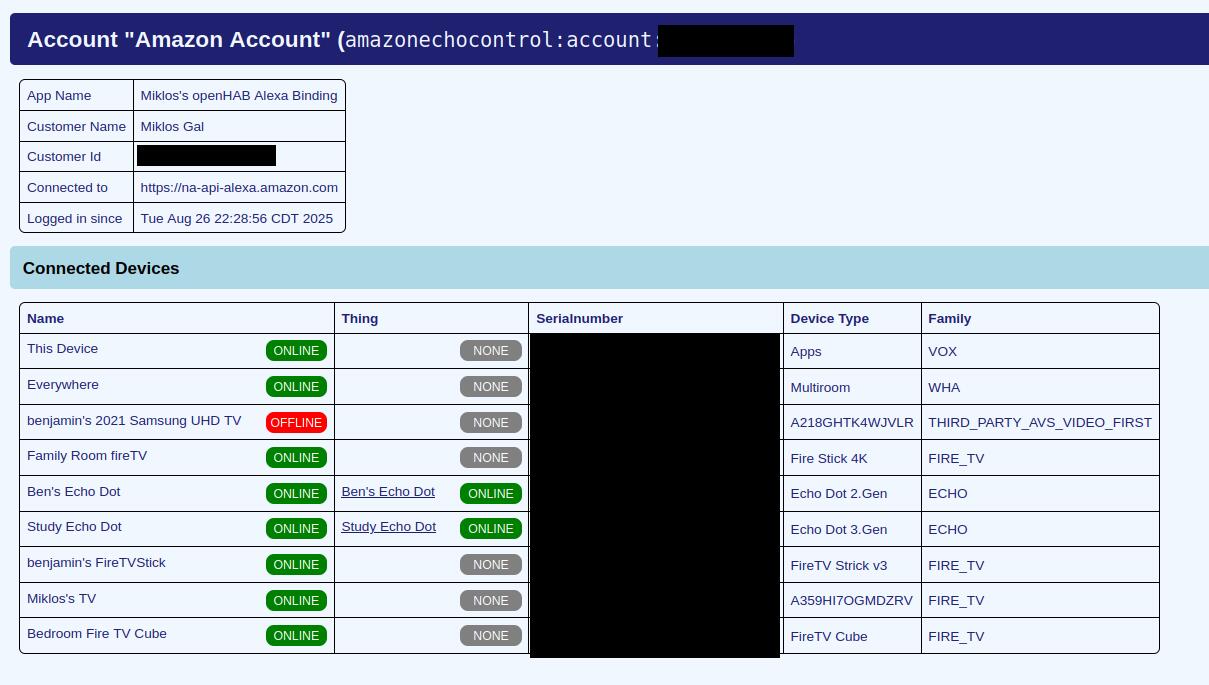Select the Bedroom Fire TV Cube device name

(x=97, y=634)
